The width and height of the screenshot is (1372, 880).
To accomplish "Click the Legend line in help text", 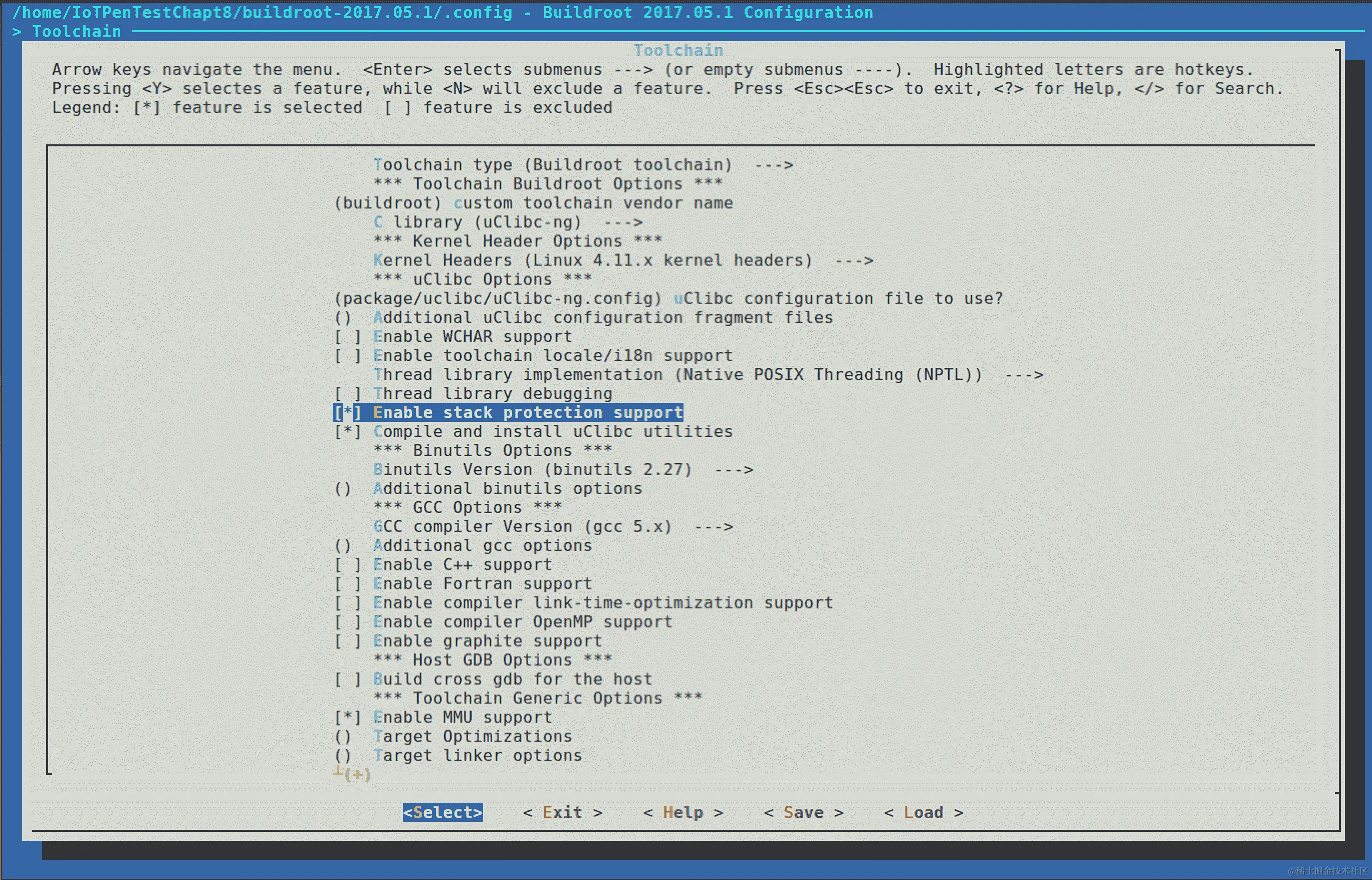I will (x=333, y=108).
